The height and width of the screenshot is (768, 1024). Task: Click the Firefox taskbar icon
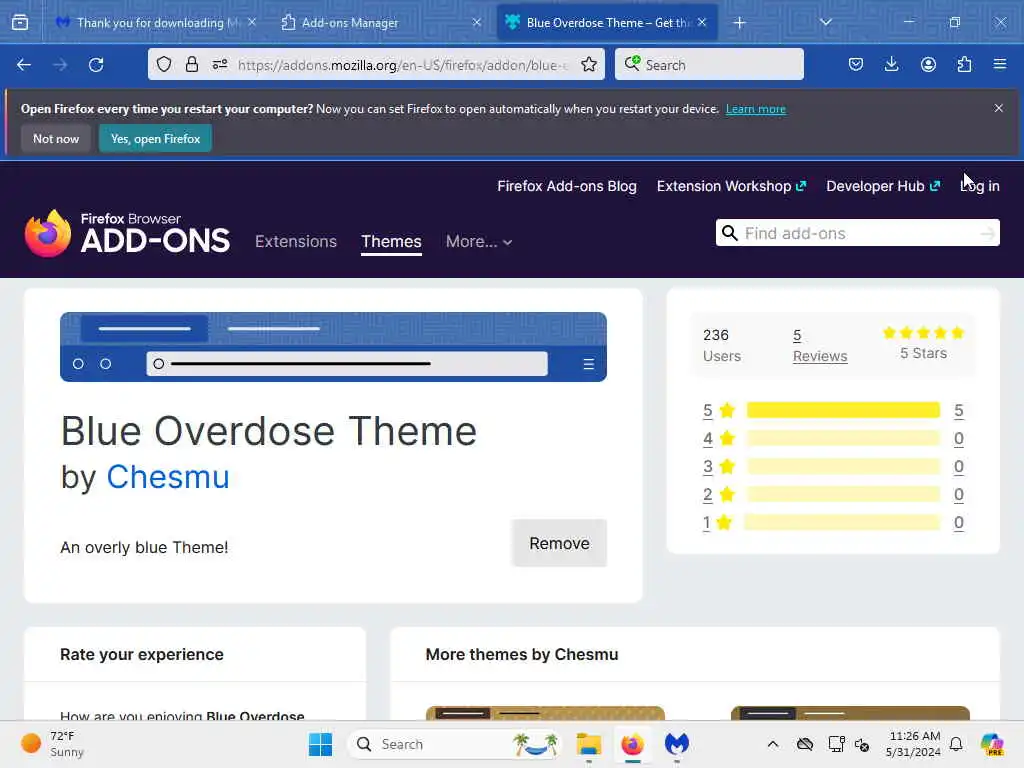pos(632,744)
